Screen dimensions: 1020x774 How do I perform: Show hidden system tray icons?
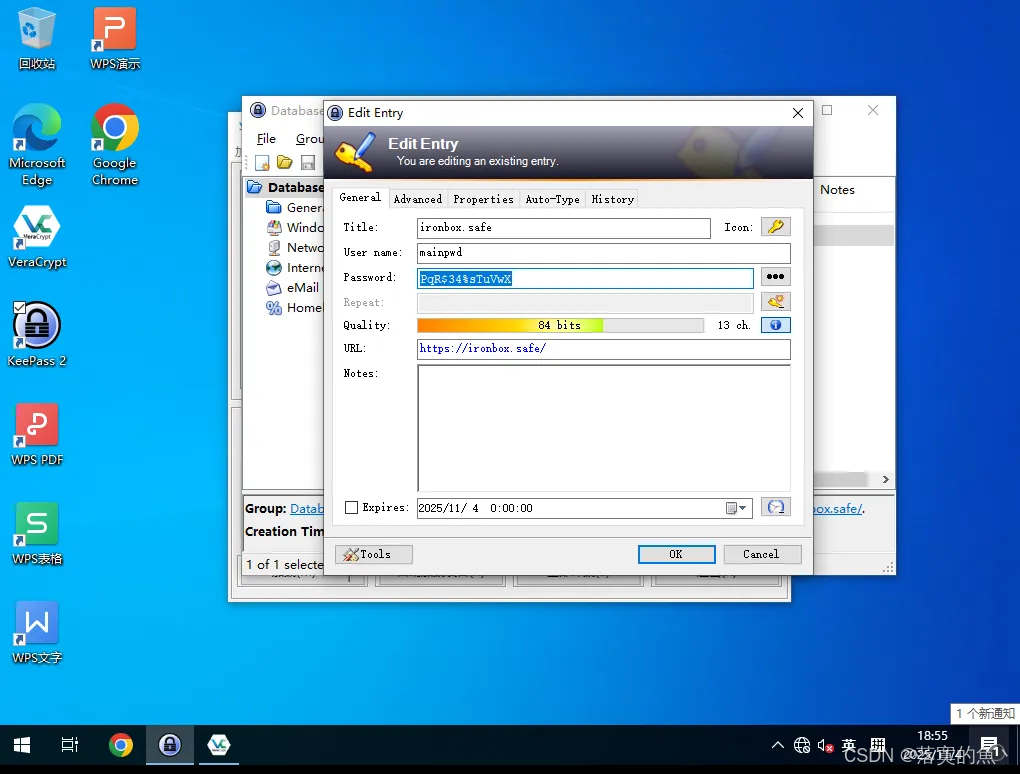point(777,745)
